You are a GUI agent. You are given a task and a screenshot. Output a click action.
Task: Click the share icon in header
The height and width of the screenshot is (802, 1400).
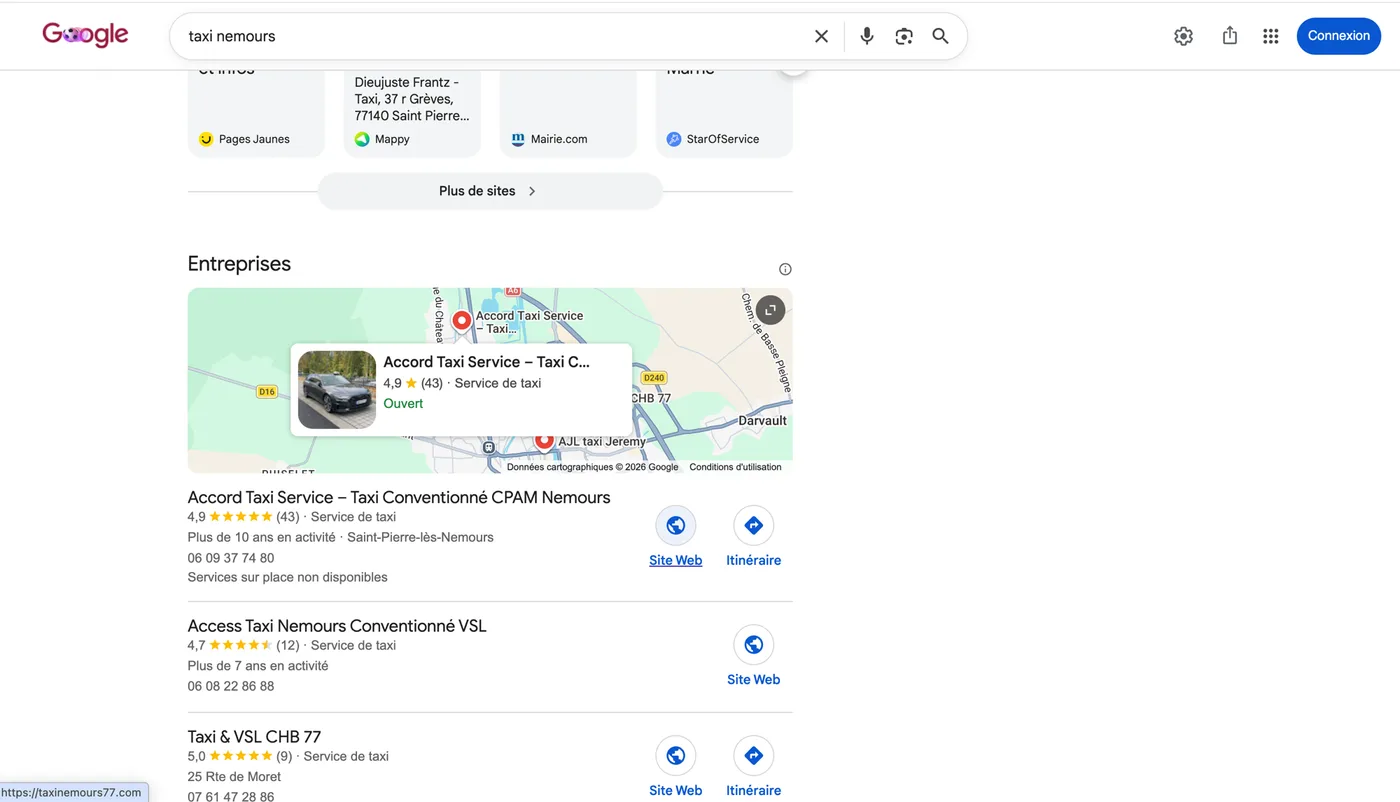pyautogui.click(x=1230, y=36)
